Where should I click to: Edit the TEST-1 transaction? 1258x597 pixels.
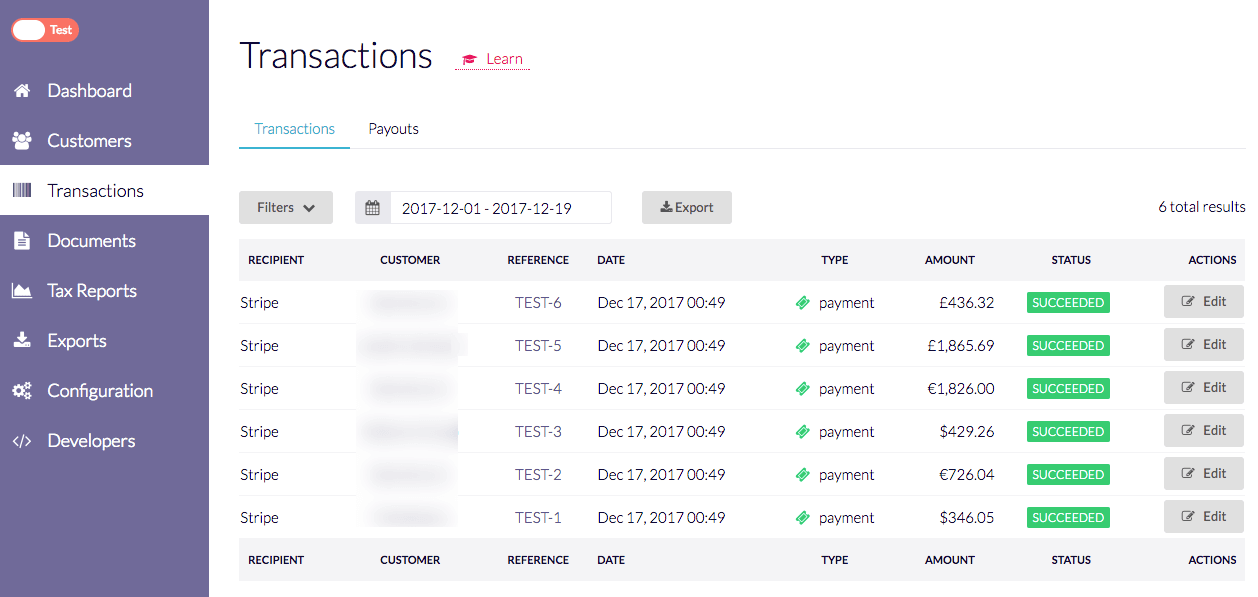(x=1203, y=517)
